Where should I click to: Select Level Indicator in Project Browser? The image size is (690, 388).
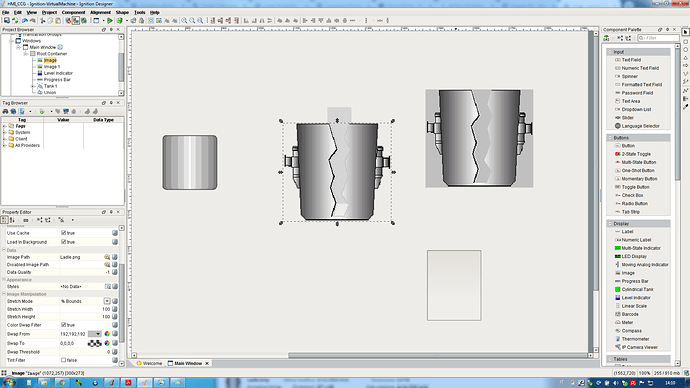[58, 73]
